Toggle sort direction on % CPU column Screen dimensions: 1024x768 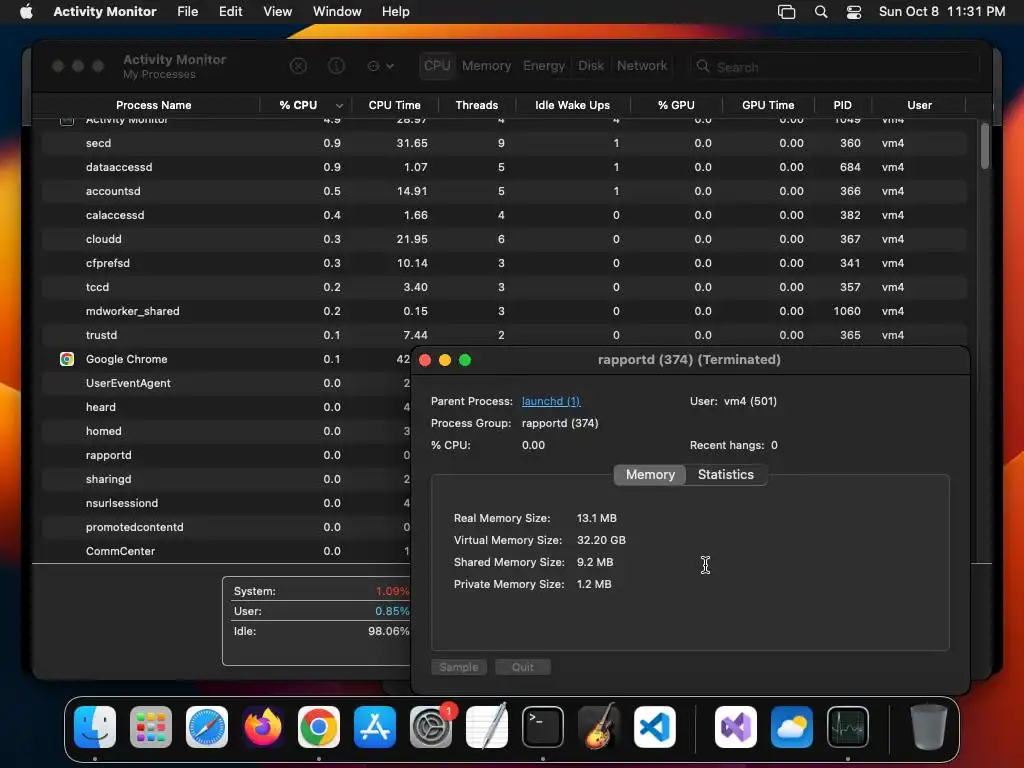pos(306,105)
